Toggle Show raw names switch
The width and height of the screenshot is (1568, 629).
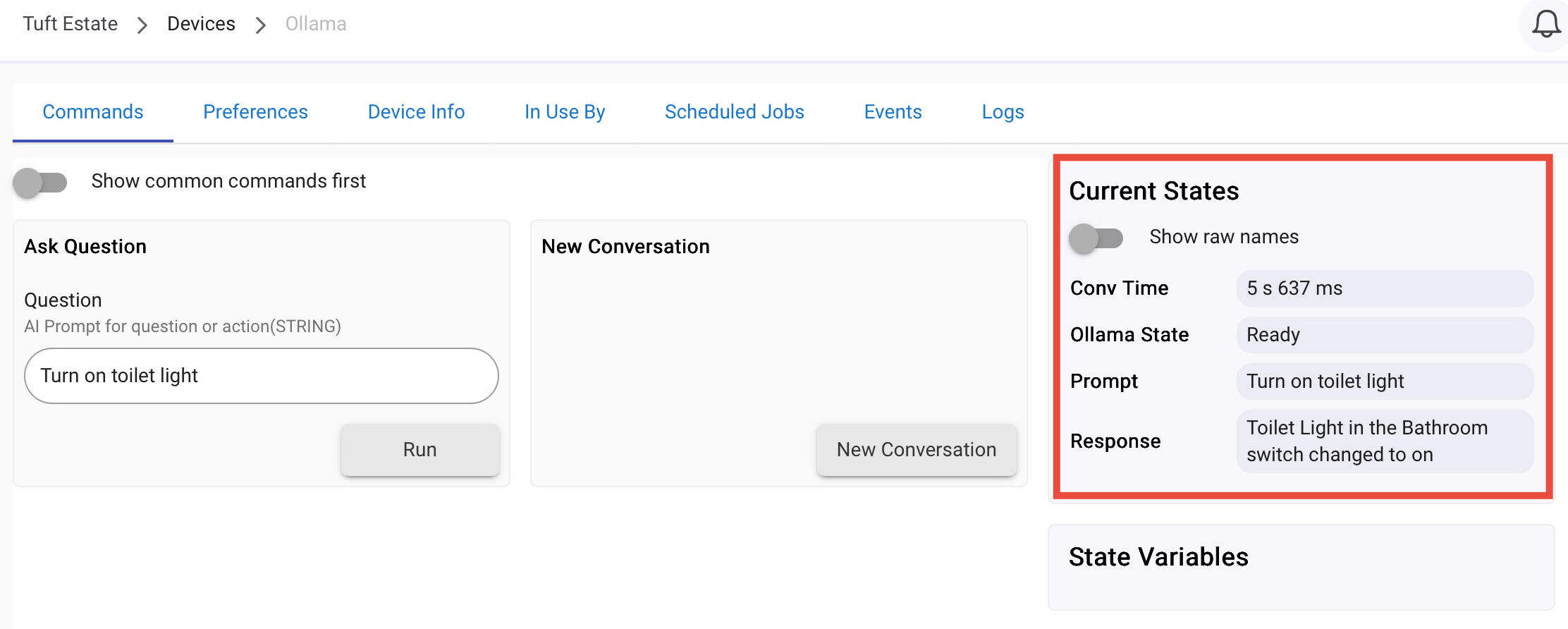click(x=1096, y=238)
